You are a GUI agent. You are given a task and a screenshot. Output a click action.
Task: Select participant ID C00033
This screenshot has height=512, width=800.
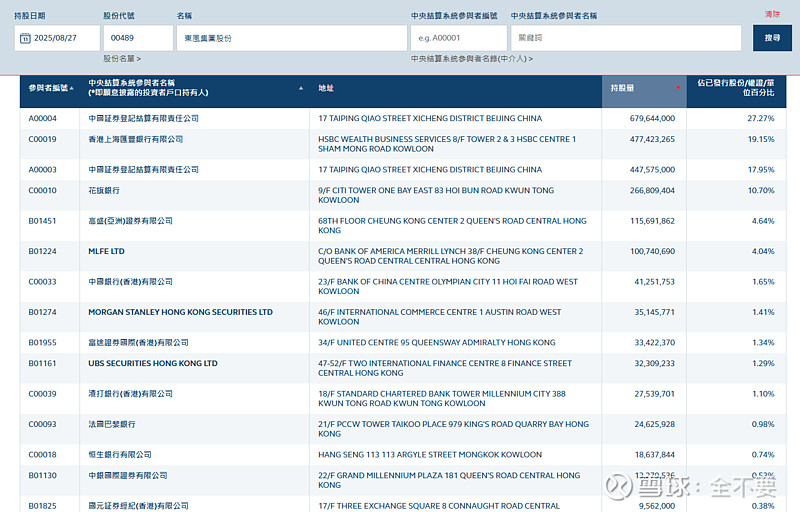click(x=42, y=281)
